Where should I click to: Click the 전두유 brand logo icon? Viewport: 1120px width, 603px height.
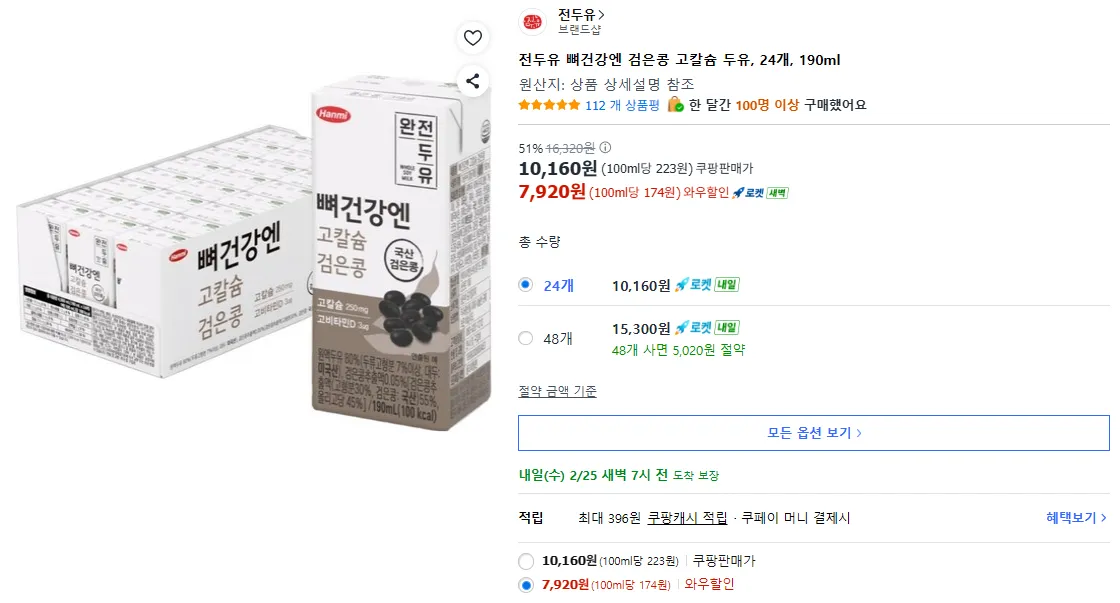534,21
